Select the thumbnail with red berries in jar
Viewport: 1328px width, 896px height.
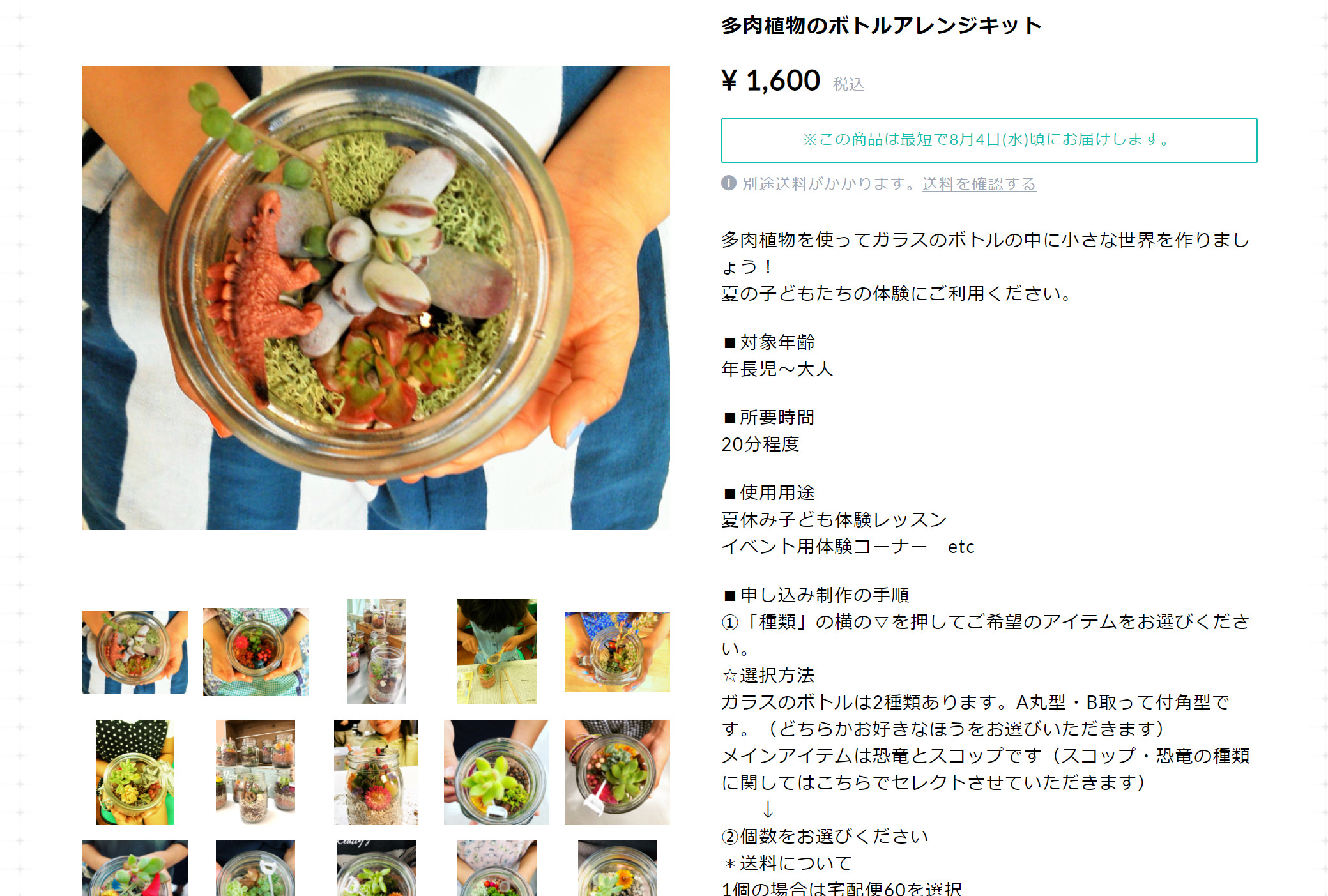point(256,651)
